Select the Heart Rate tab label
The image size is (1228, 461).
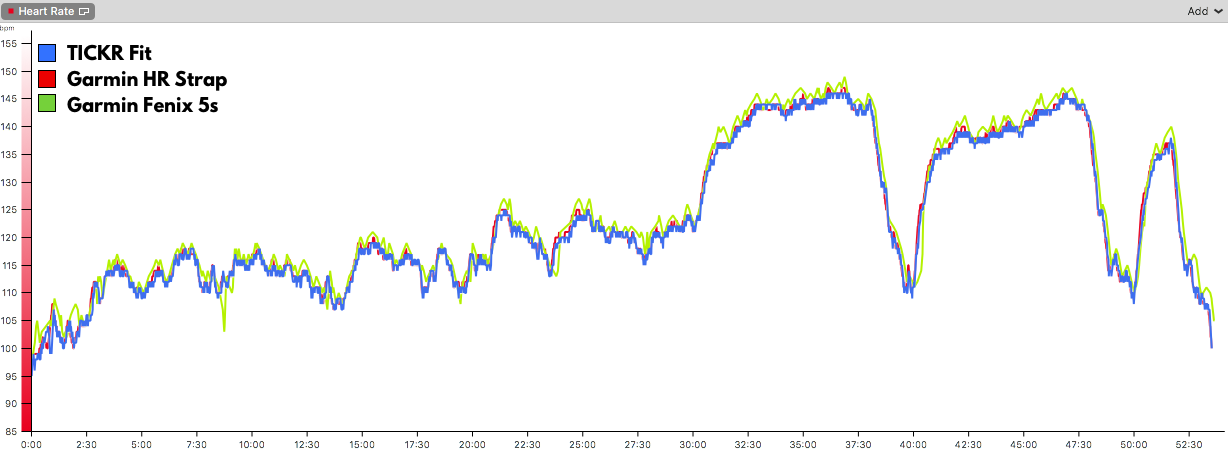click(x=46, y=11)
